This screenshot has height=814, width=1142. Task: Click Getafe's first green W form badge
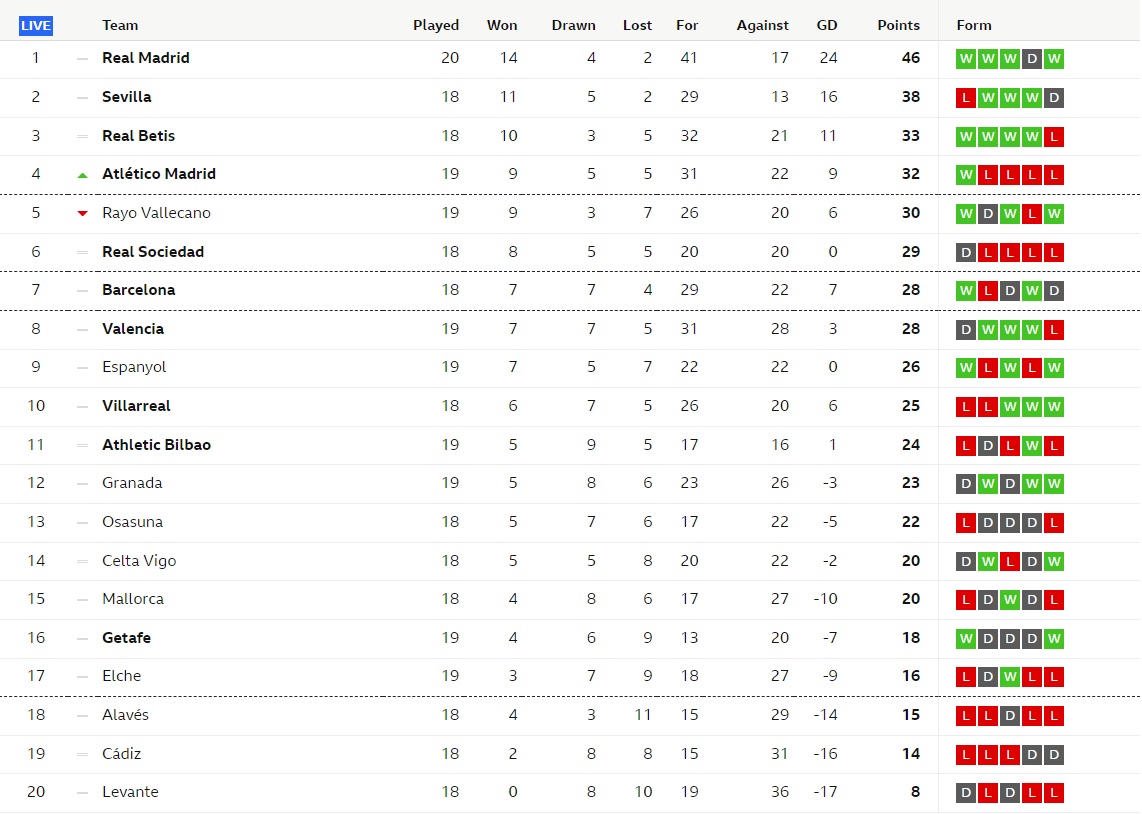tap(966, 639)
